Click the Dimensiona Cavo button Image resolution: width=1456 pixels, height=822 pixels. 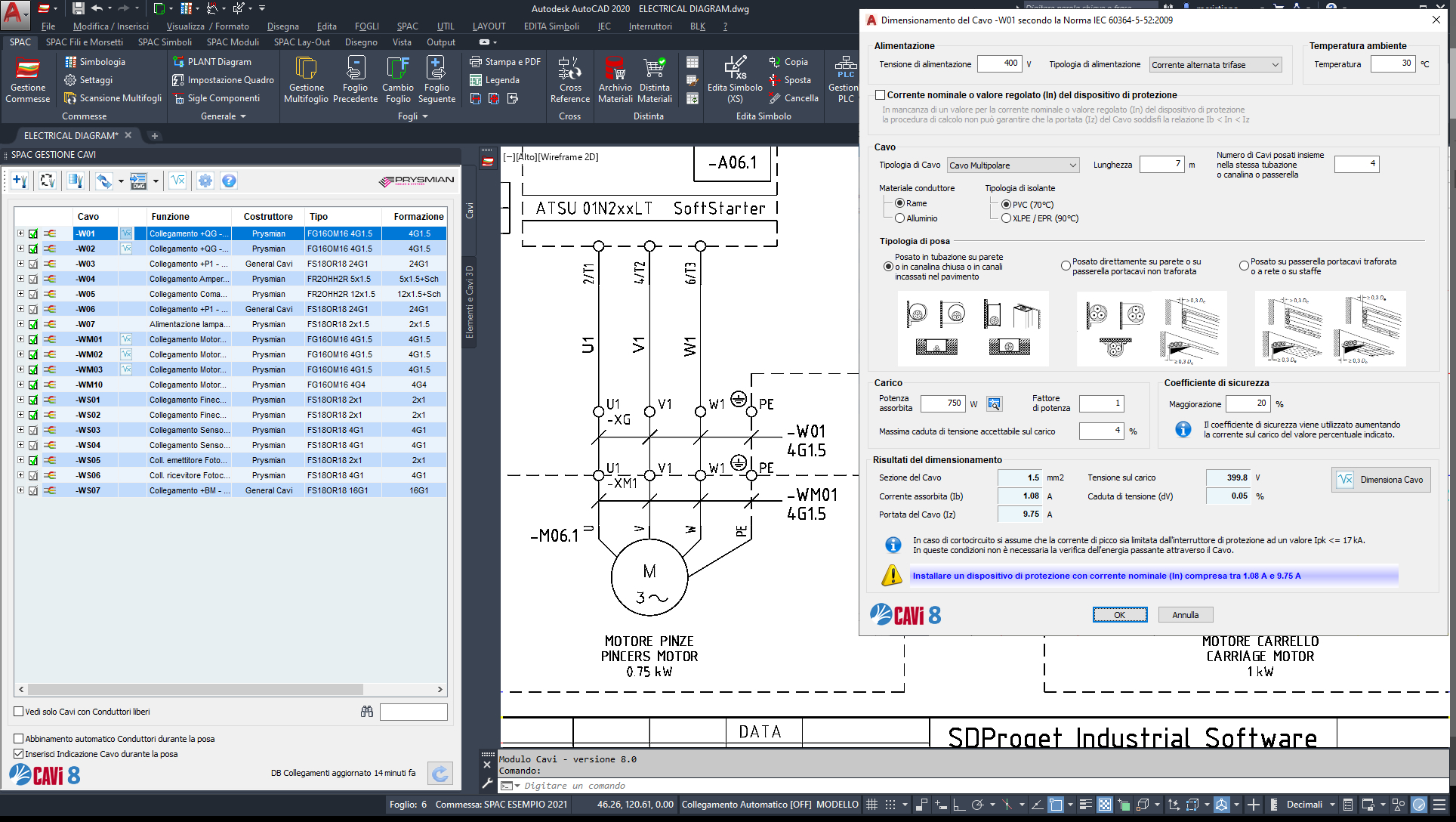coord(1380,480)
